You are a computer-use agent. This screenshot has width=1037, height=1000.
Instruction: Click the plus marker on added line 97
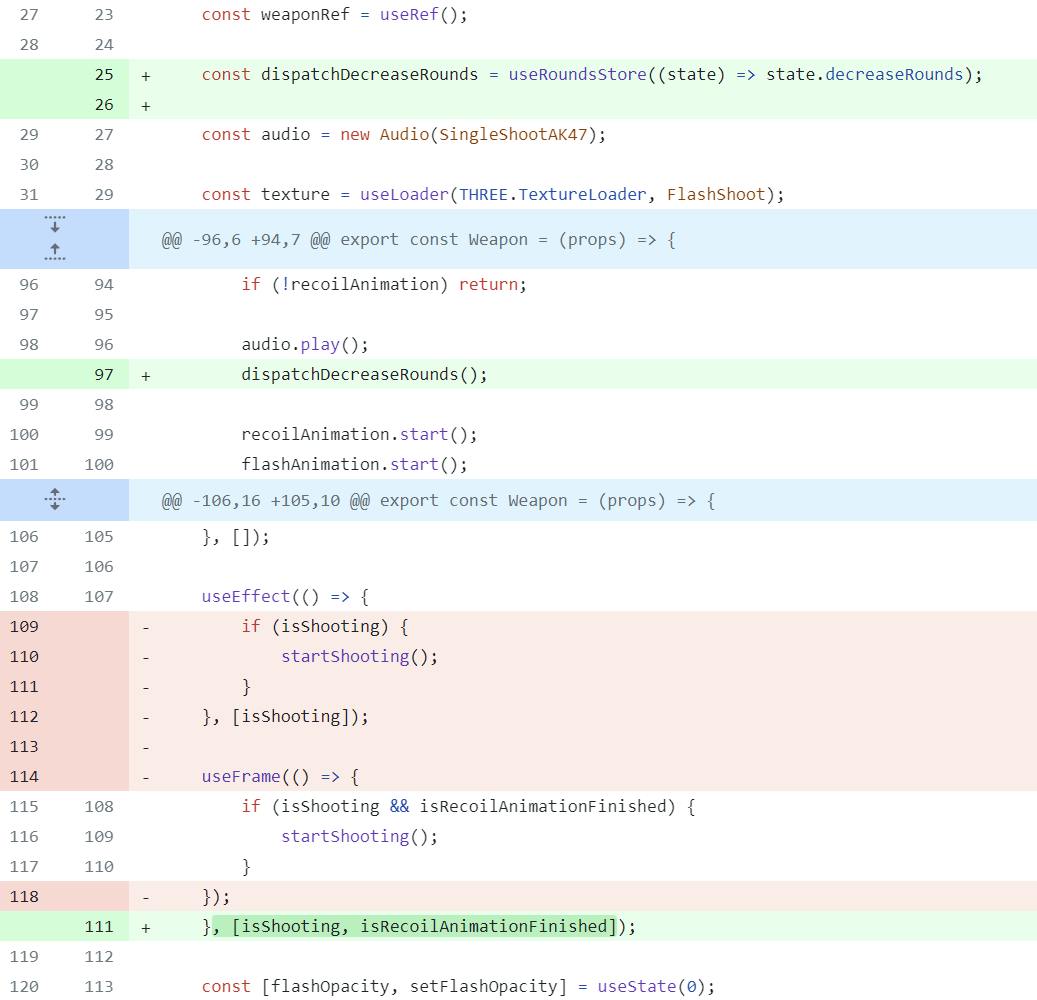coord(146,375)
